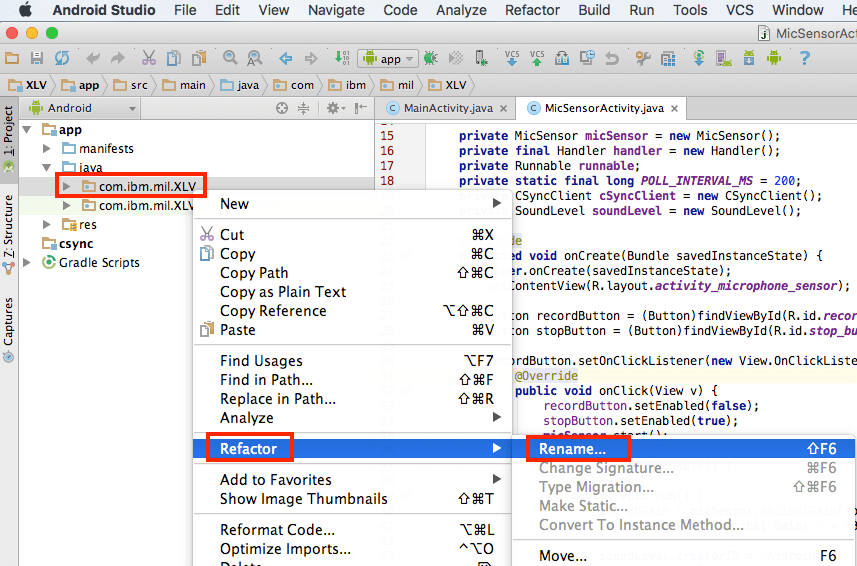The image size is (857, 566).
Task: Open Project Structure icon
Action: [x=668, y=58]
